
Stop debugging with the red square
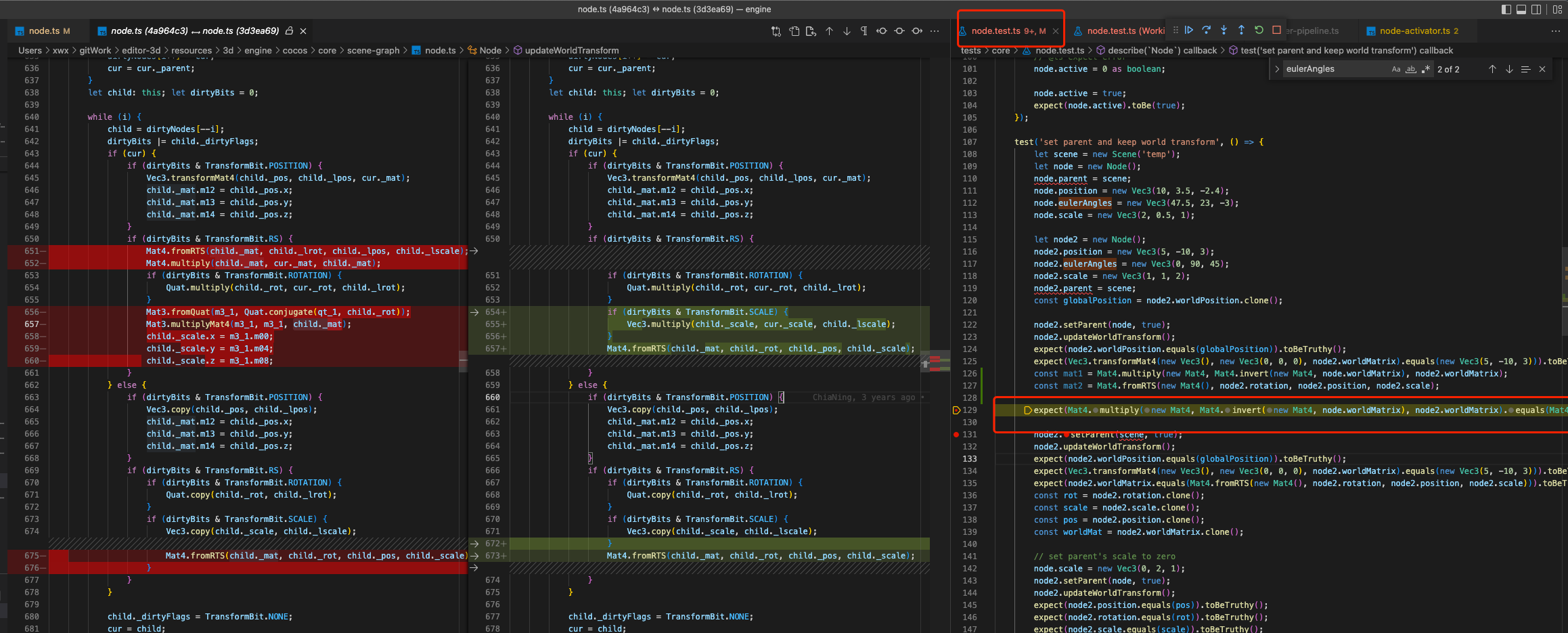pos(1276,30)
